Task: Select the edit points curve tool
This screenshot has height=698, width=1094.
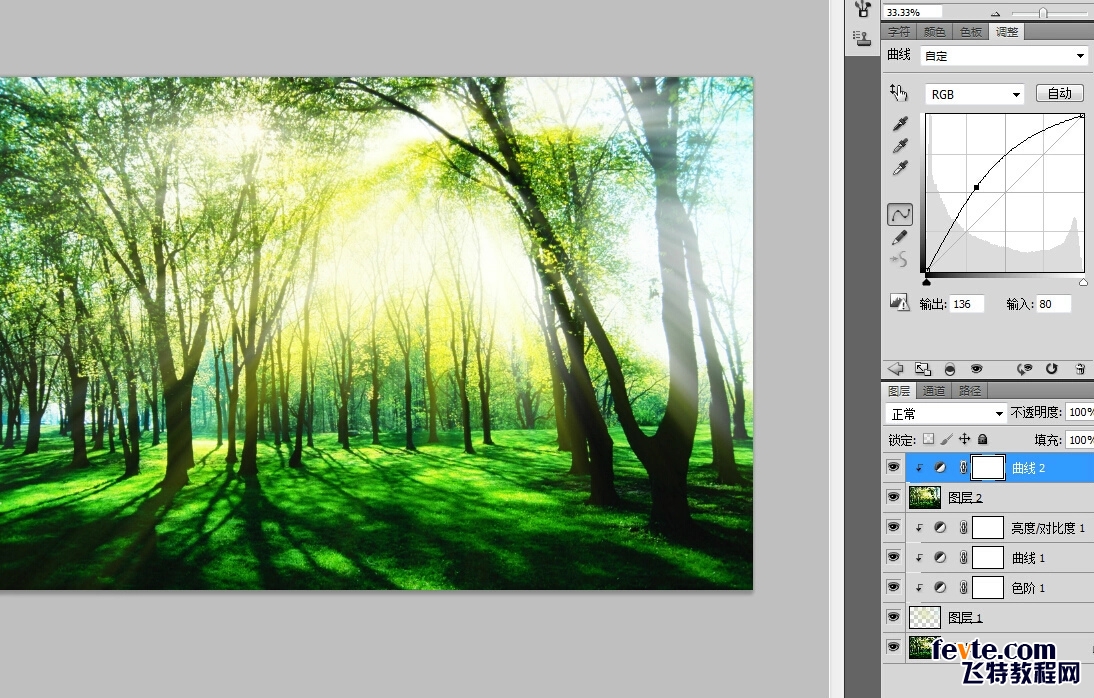Action: [x=900, y=215]
